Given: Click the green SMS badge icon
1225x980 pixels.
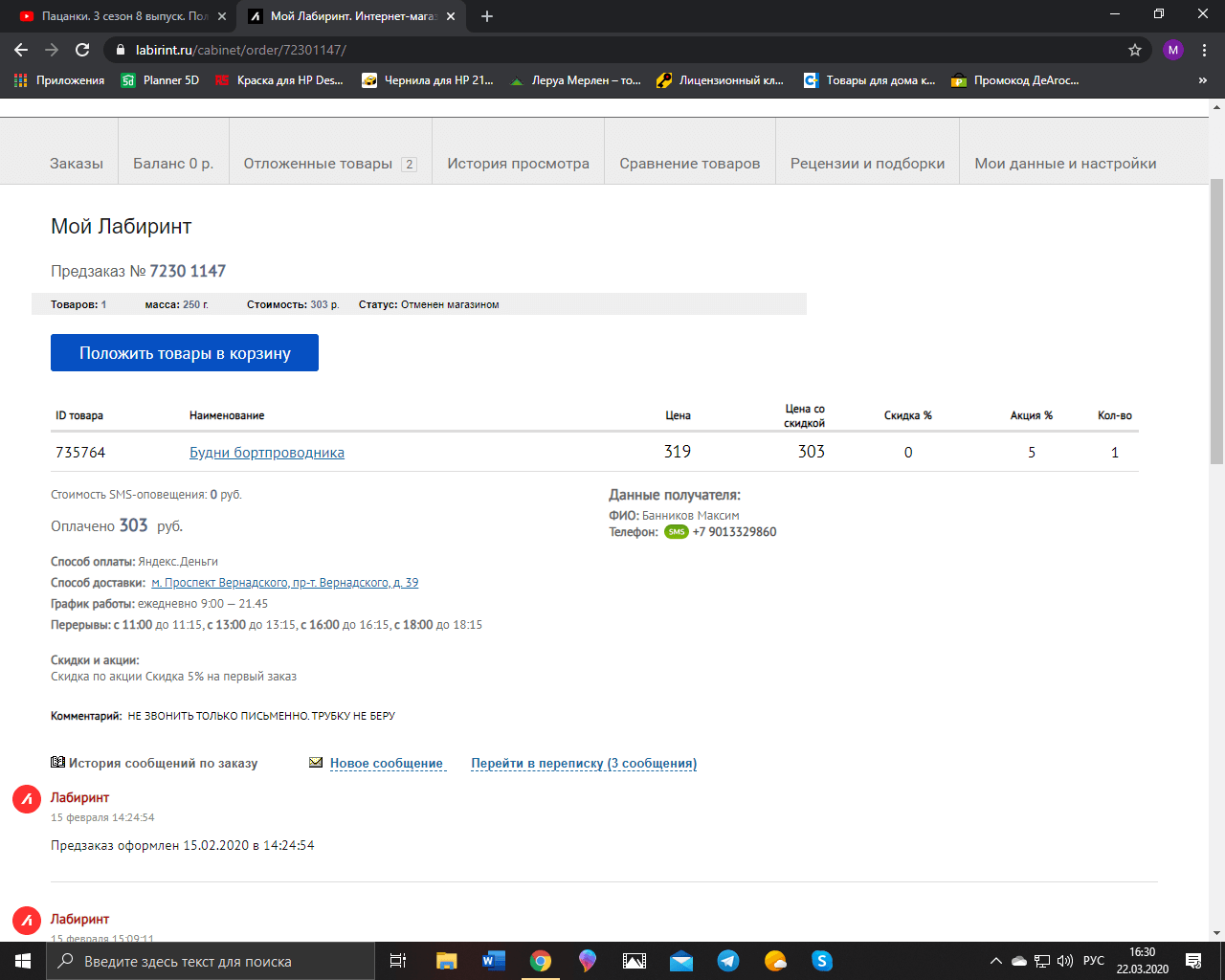Looking at the screenshot, I should point(677,532).
